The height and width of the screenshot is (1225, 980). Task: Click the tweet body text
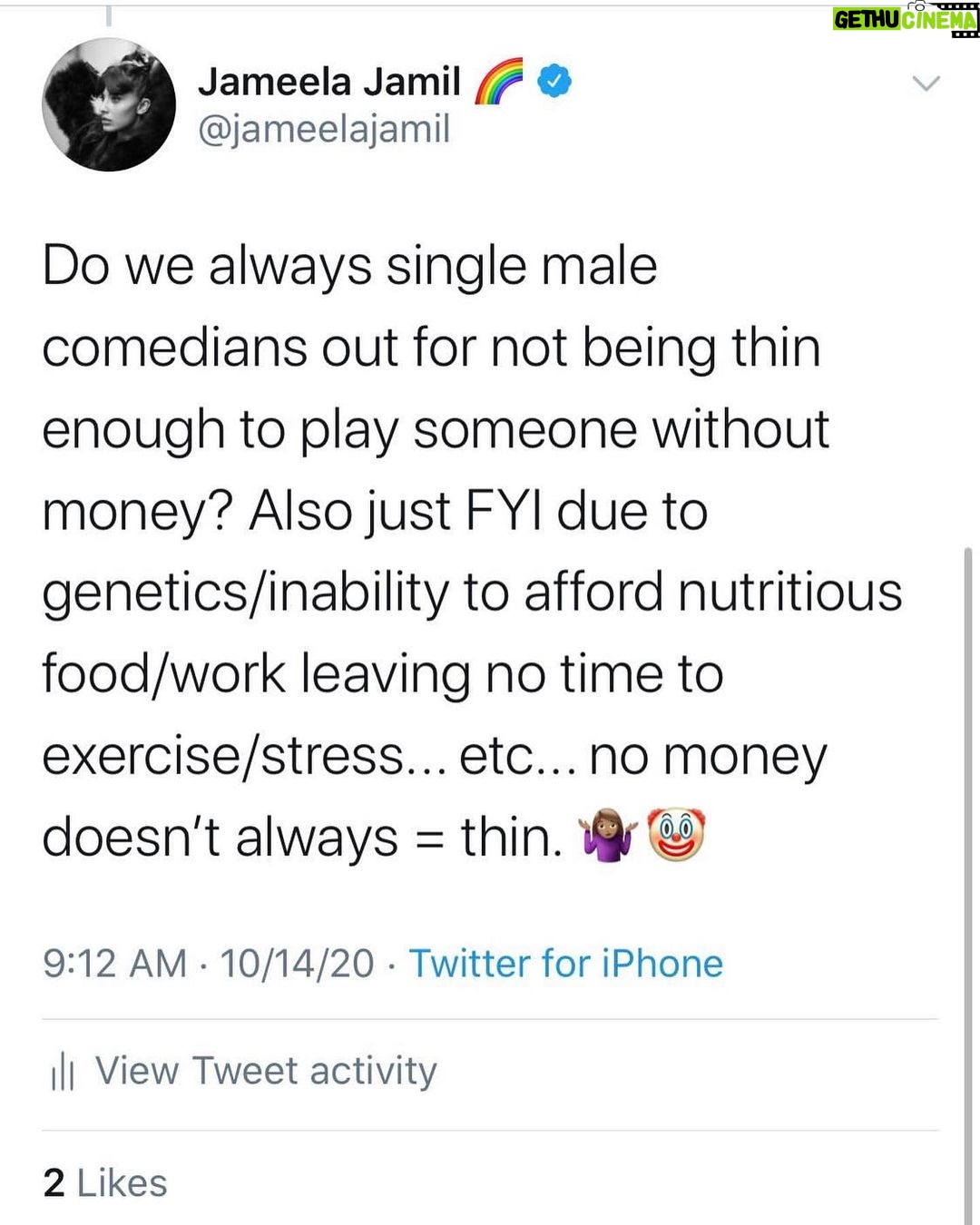472,551
